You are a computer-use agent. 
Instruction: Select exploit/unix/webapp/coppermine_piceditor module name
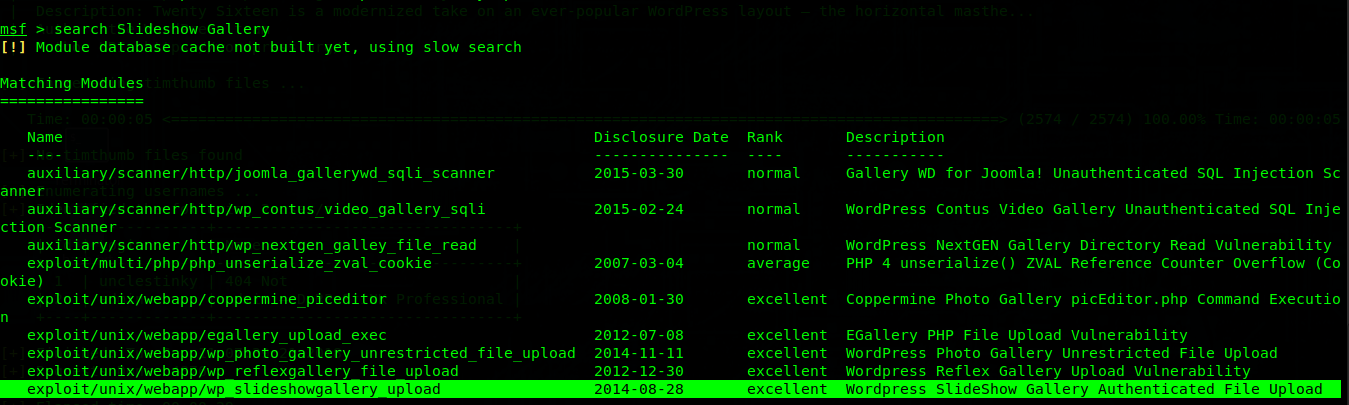pos(207,299)
